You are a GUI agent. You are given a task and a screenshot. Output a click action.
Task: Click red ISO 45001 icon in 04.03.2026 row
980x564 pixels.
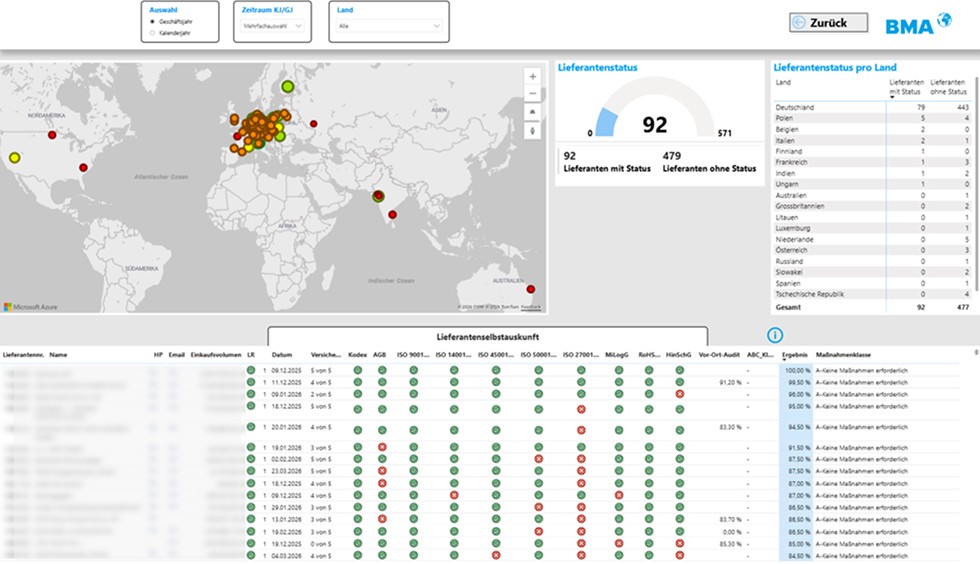click(x=496, y=555)
